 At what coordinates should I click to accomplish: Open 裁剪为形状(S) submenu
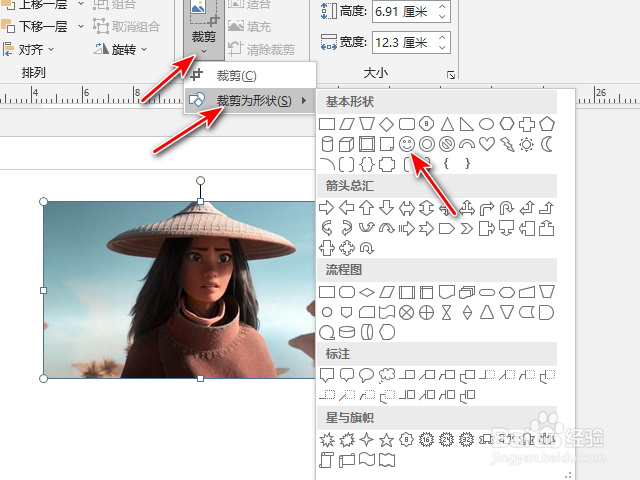pos(250,100)
